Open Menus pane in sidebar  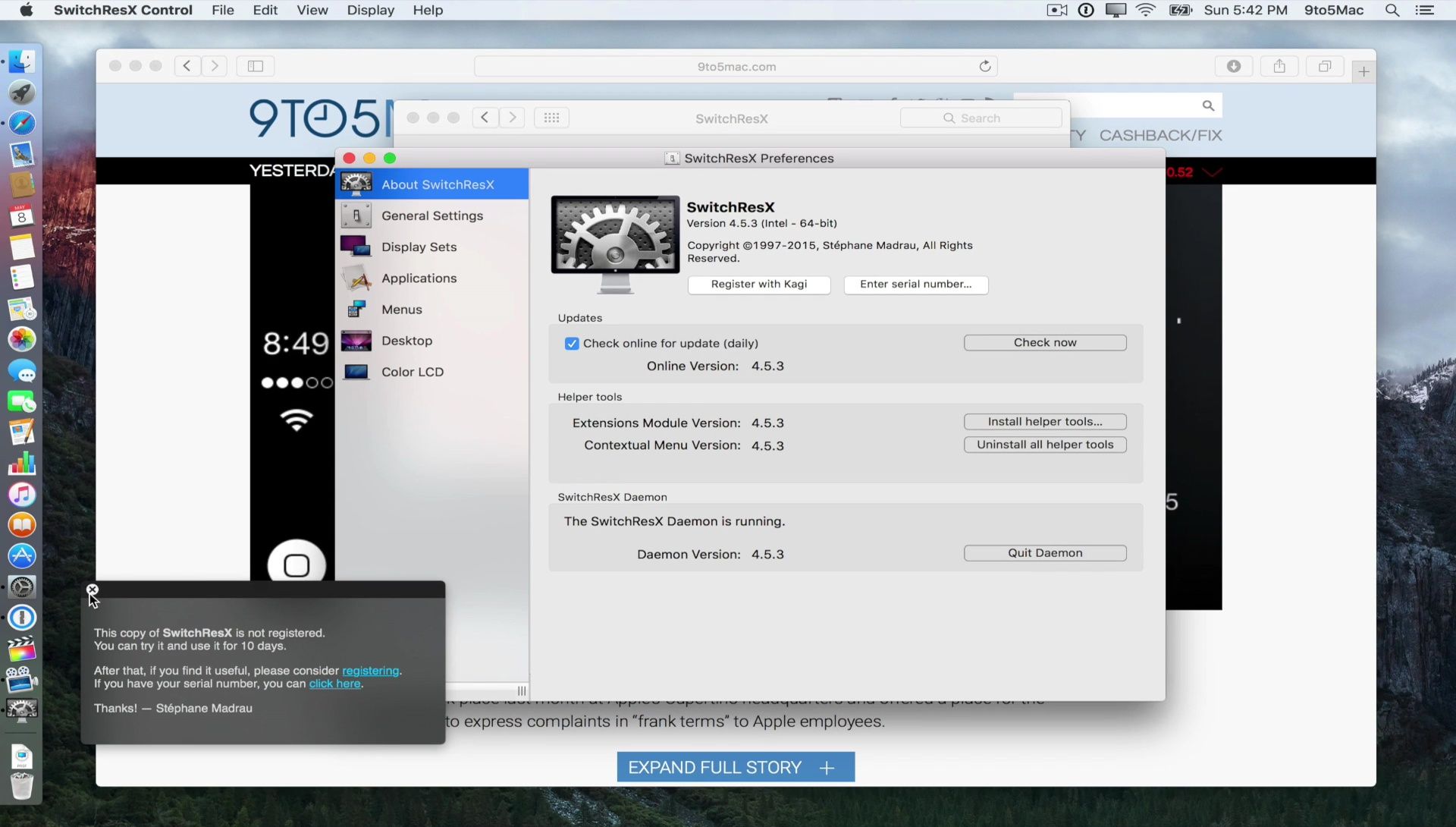[431, 309]
